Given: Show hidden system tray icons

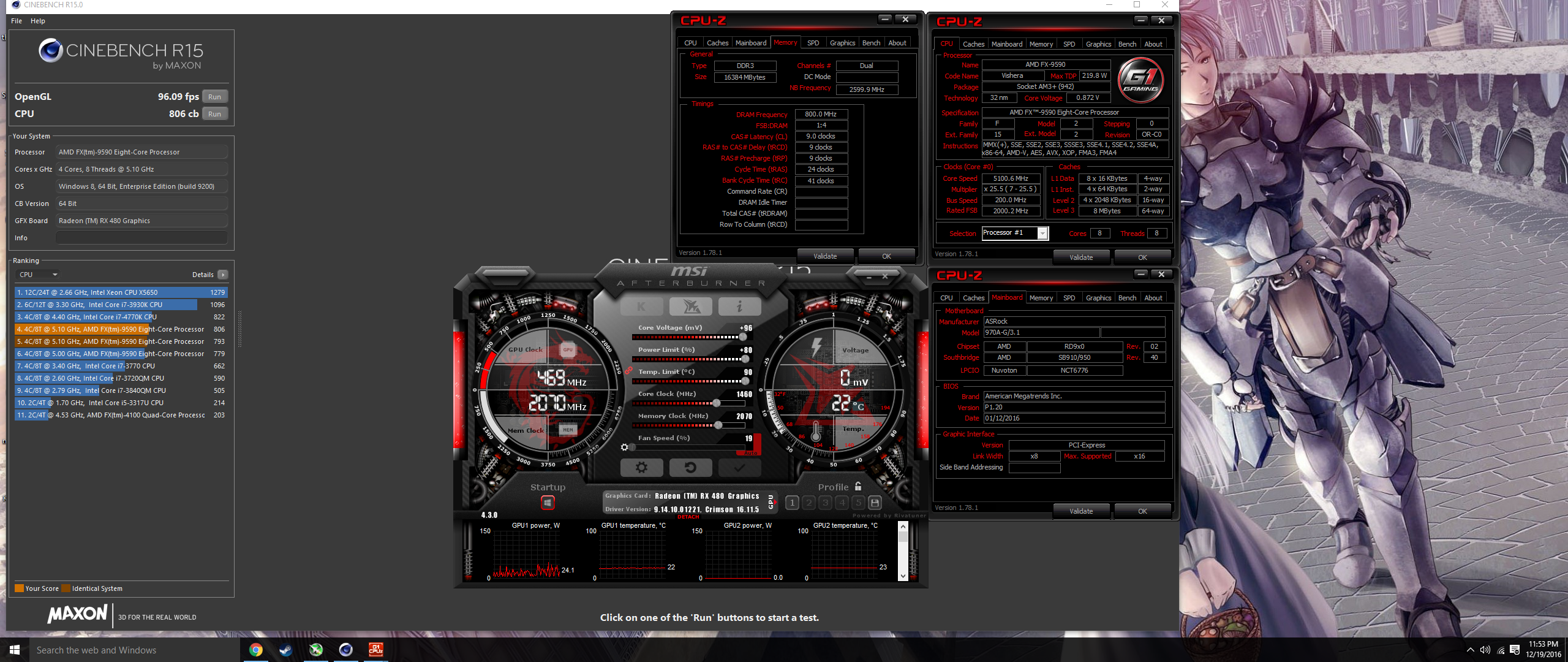Looking at the screenshot, I should click(x=1470, y=650).
